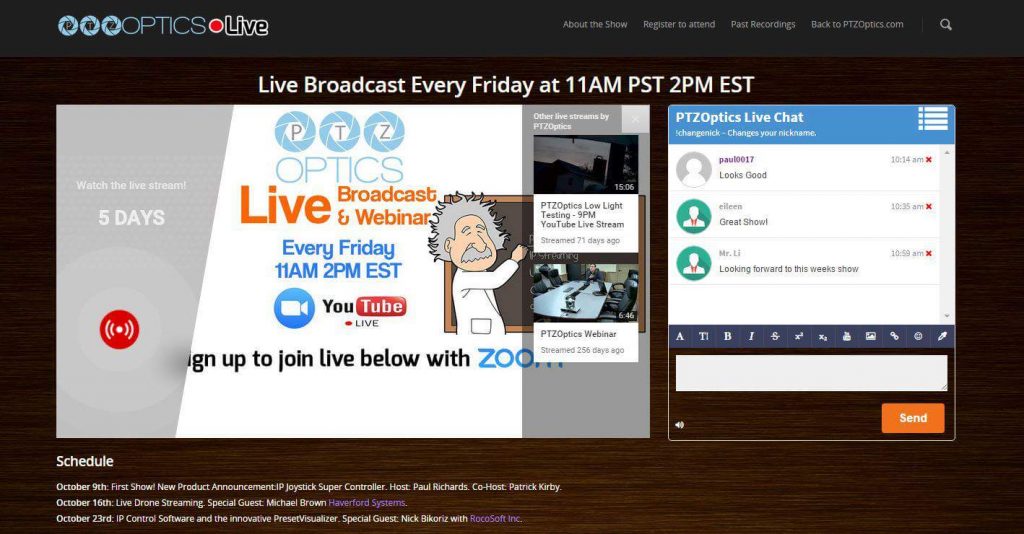The image size is (1024, 534).
Task: Click the 'Looks Good' chat message
Action: coord(743,175)
